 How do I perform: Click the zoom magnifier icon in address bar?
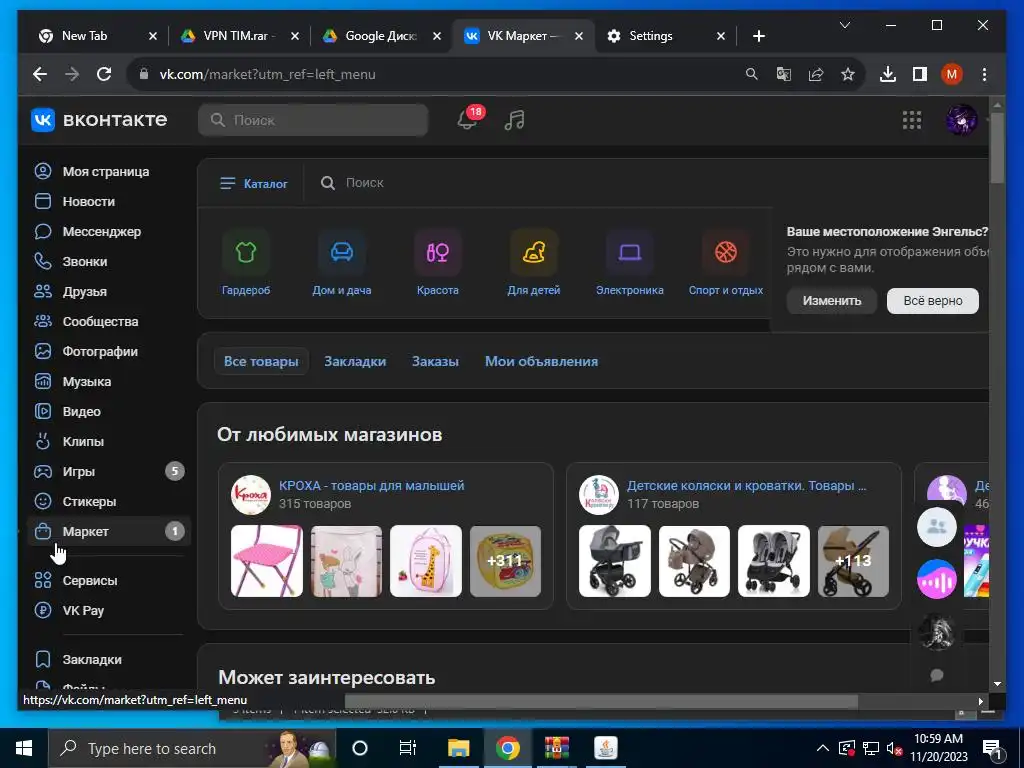752,74
